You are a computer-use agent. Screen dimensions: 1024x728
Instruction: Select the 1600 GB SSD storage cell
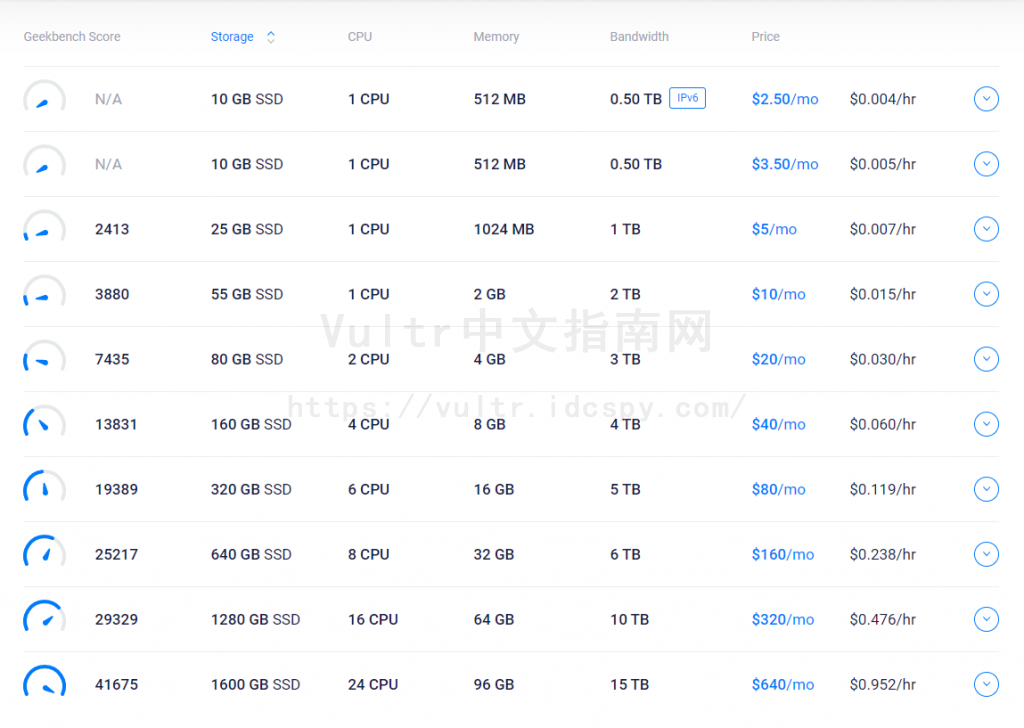[255, 684]
